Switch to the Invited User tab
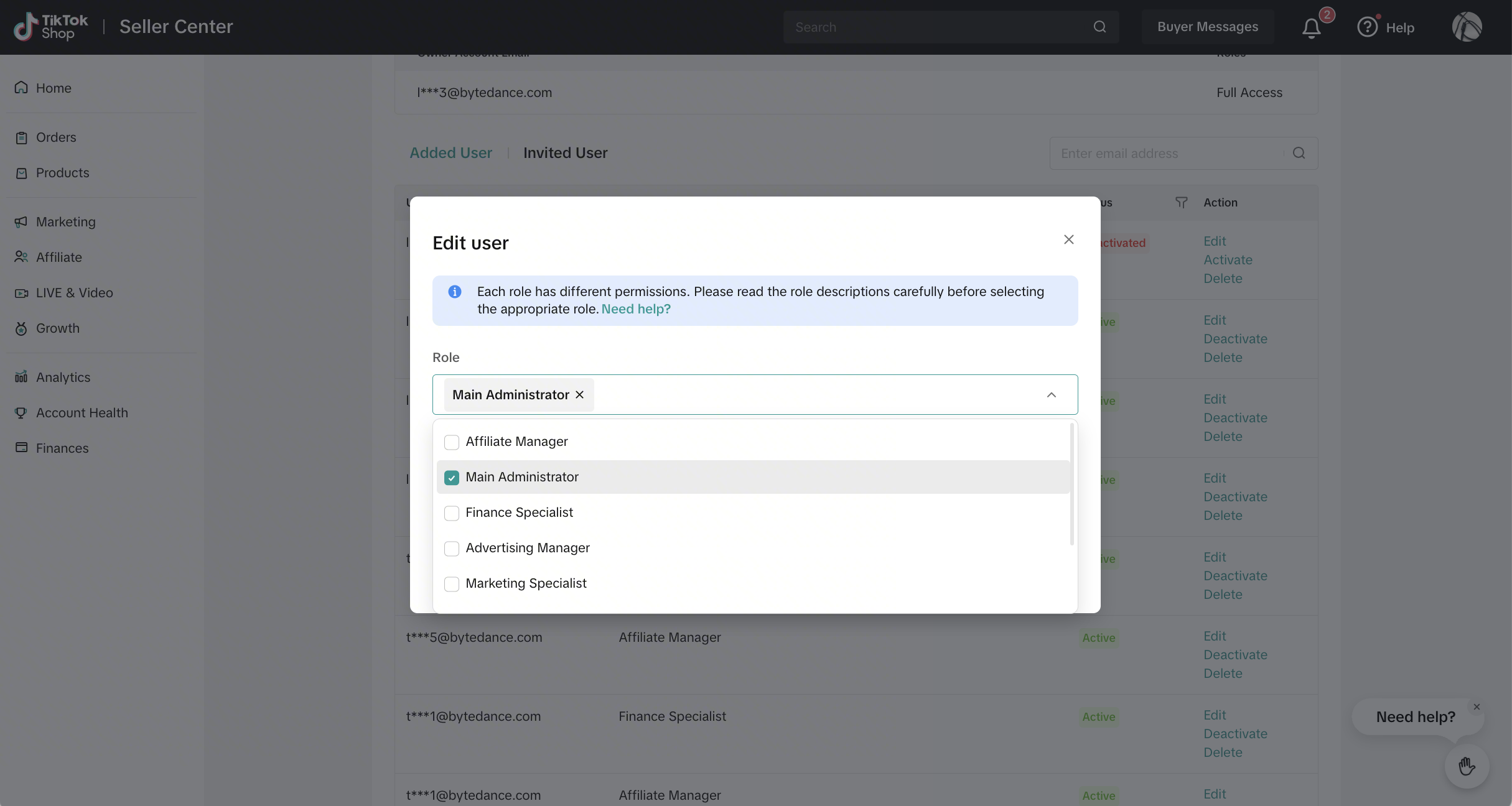This screenshot has width=1512, height=806. (x=565, y=153)
